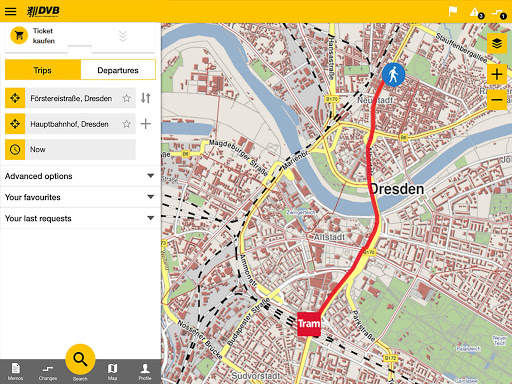Favourite the Hauptbahnhof, Dresden stop star
The width and height of the screenshot is (512, 384).
tap(127, 124)
